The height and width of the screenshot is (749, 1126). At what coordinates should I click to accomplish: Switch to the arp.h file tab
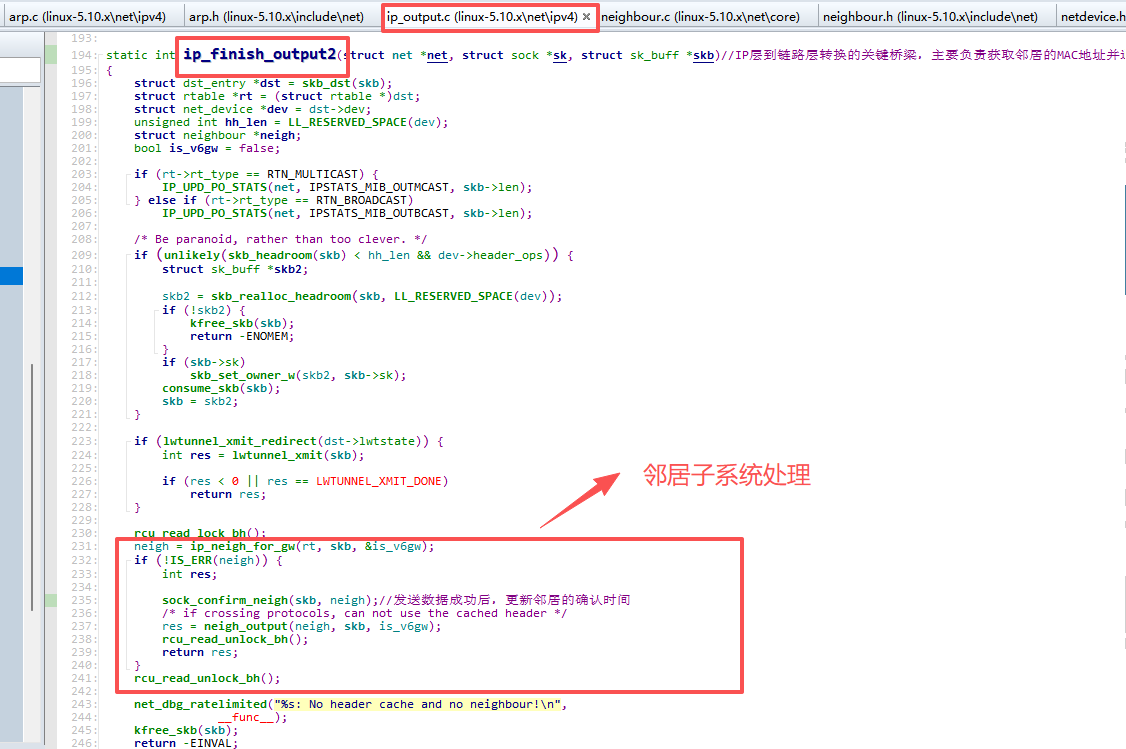[276, 17]
